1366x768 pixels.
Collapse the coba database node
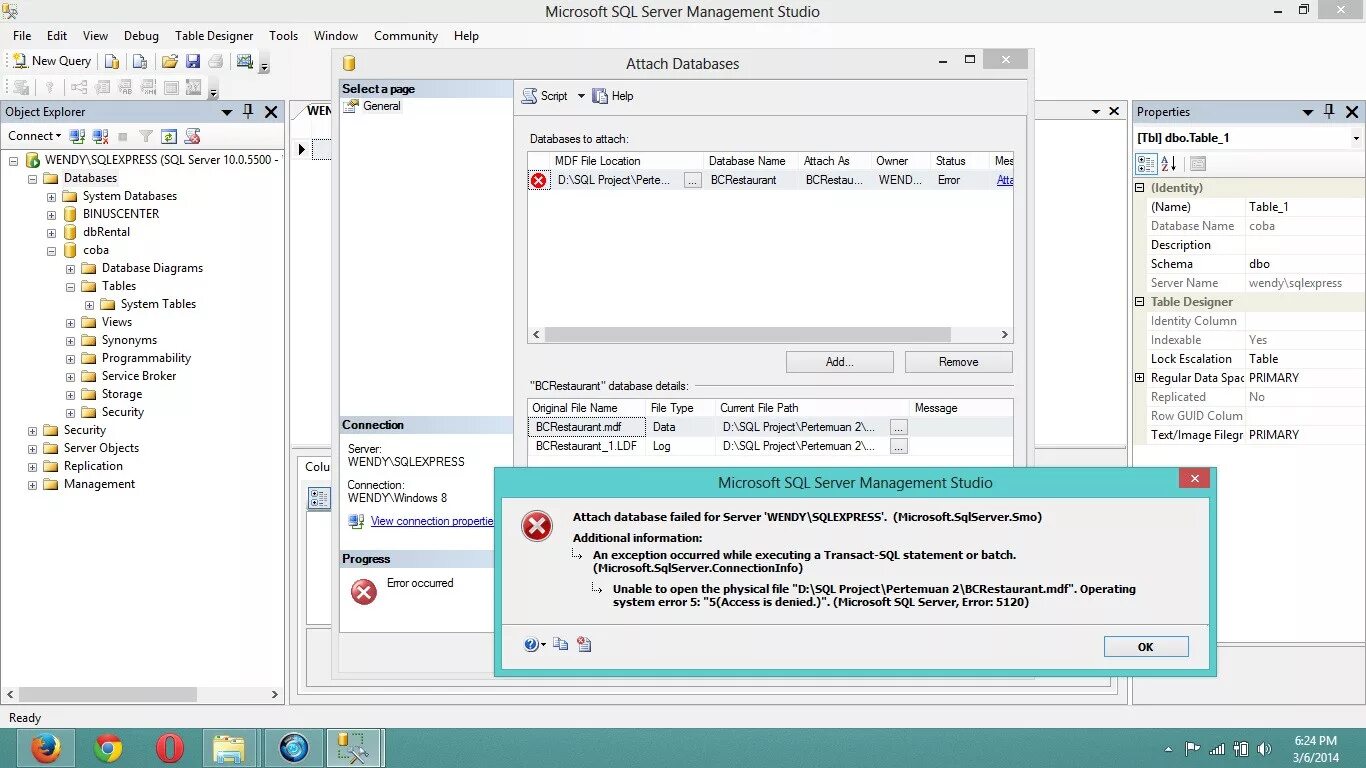pyautogui.click(x=51, y=251)
